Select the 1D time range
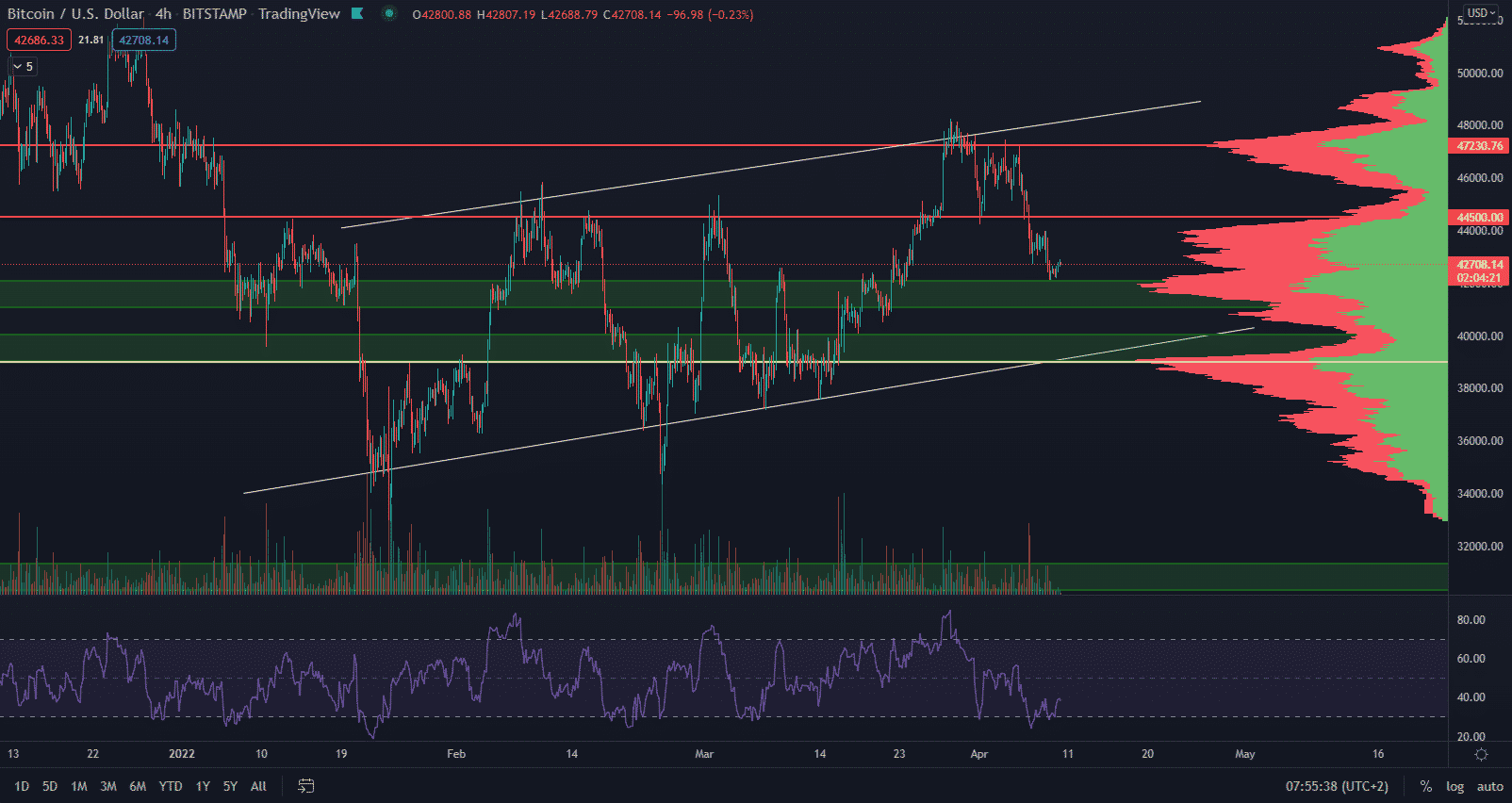This screenshot has width=1512, height=803. click(x=22, y=786)
